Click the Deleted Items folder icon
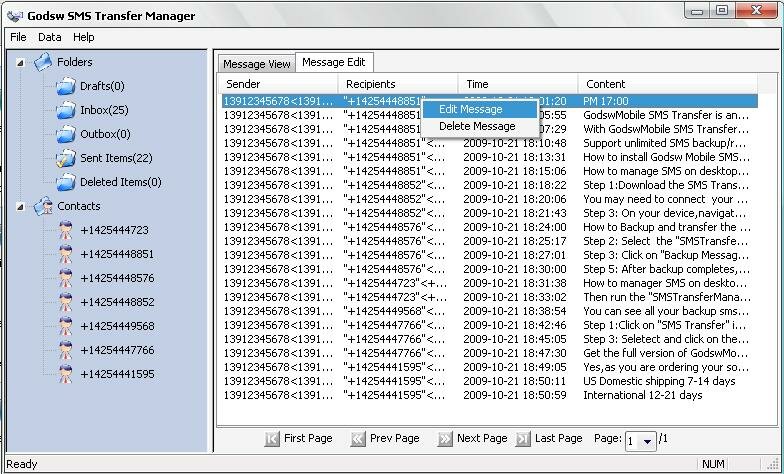The width and height of the screenshot is (784, 474). [x=66, y=182]
